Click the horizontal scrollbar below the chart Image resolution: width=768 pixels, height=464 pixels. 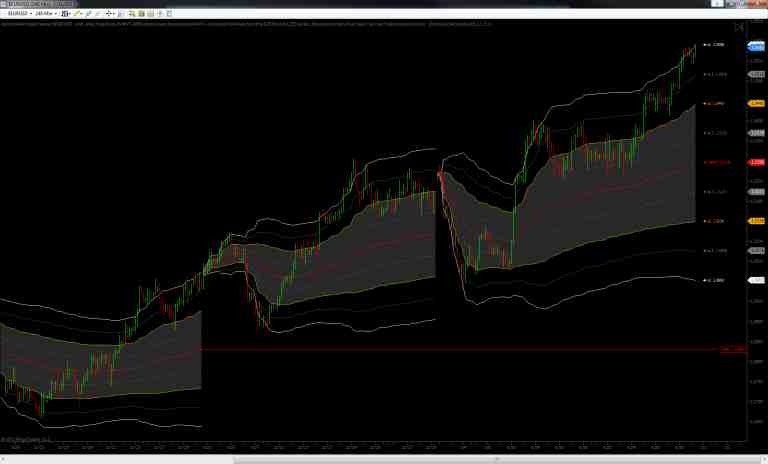[380, 459]
